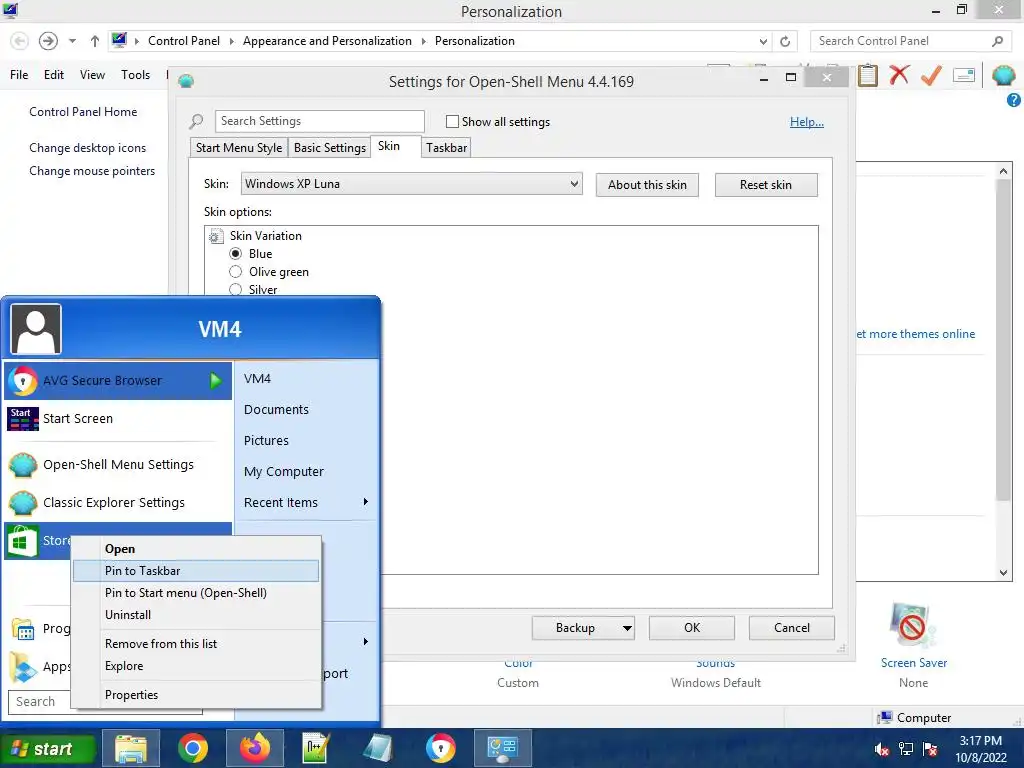Viewport: 1024px width, 768px height.
Task: Expand breadcrumb arrow after Appearance and Personalization
Action: coord(423,41)
